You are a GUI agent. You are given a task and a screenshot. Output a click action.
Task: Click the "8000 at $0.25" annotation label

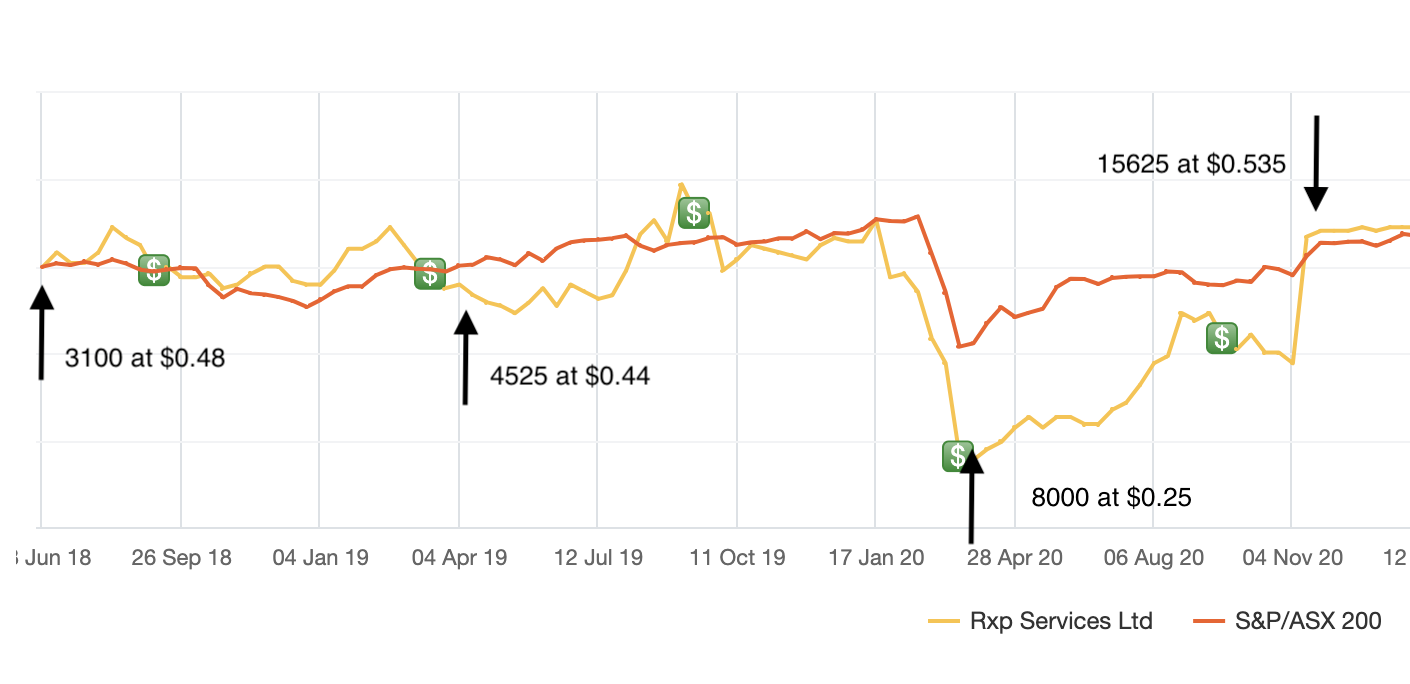click(x=1111, y=497)
